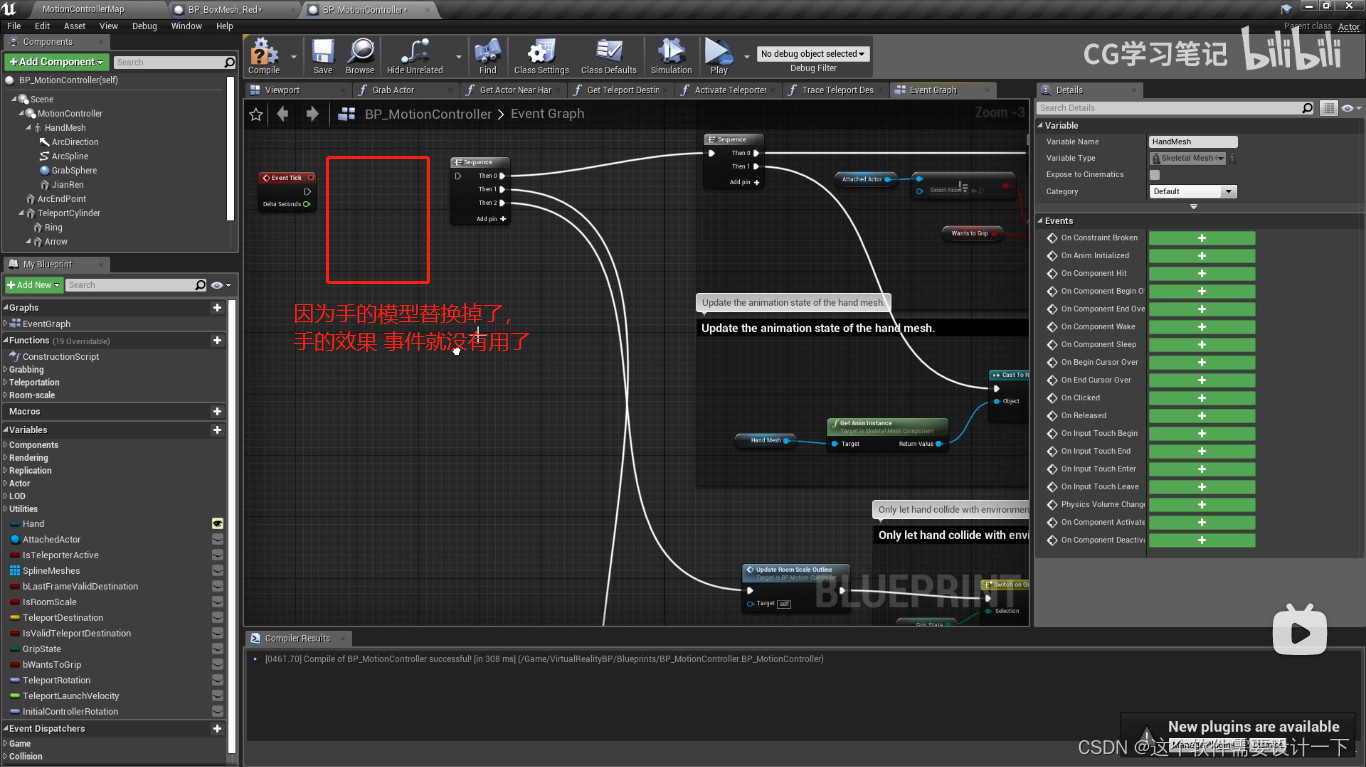Viewport: 1366px width, 767px height.
Task: Open Variable Type Skeletal Mesh dropdown
Action: (x=1188, y=158)
